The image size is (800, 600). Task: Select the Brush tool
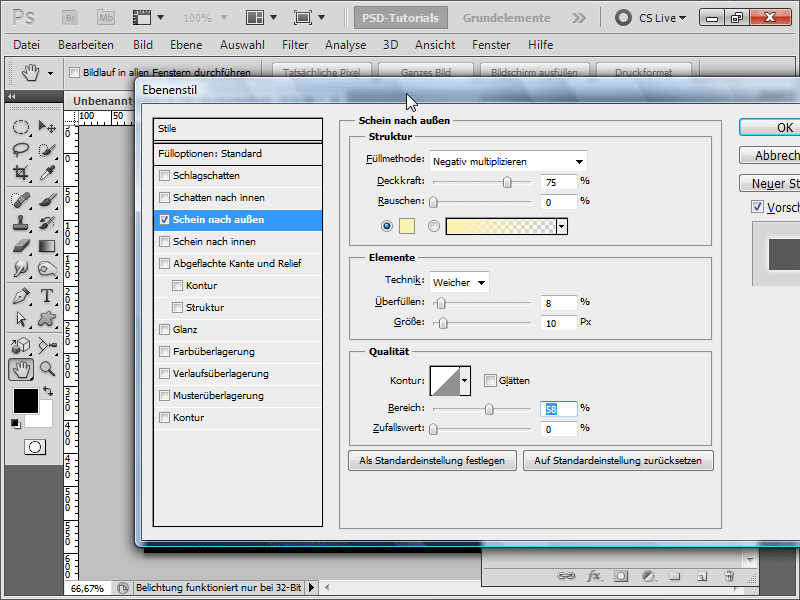tap(47, 199)
